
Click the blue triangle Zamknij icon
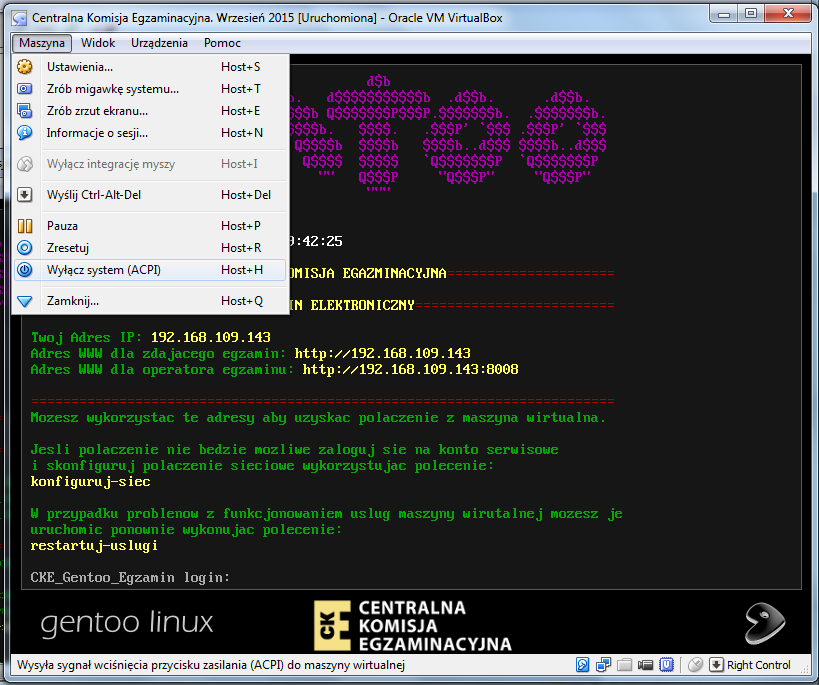[25, 301]
